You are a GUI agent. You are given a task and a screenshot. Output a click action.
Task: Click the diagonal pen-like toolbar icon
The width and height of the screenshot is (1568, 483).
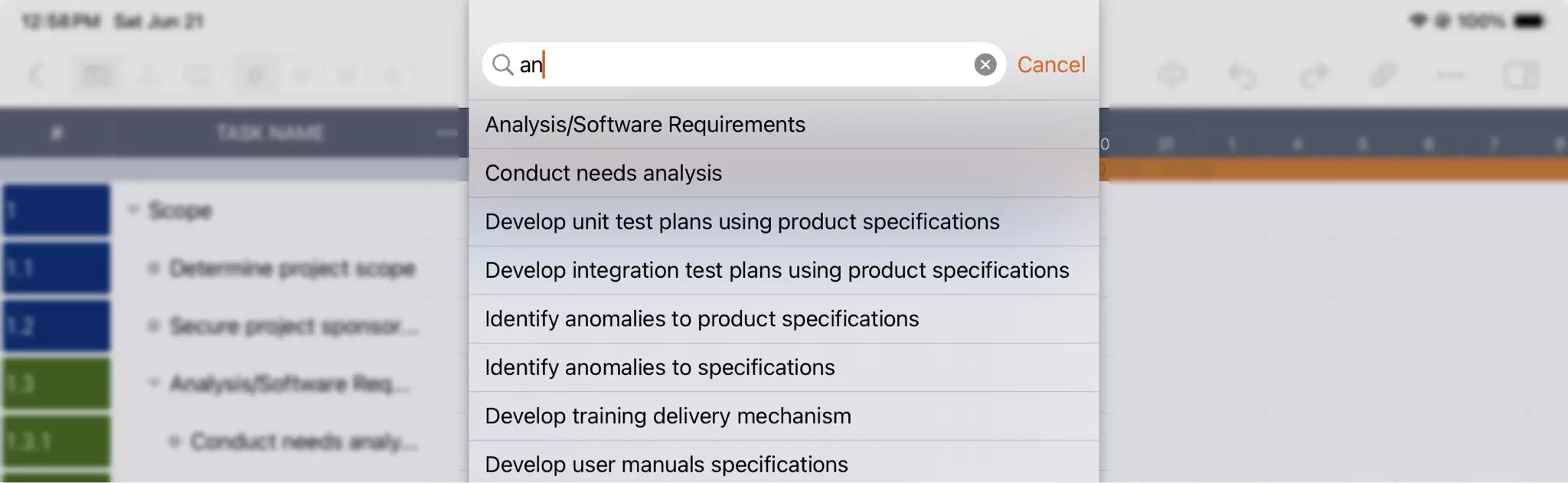[x=1383, y=76]
